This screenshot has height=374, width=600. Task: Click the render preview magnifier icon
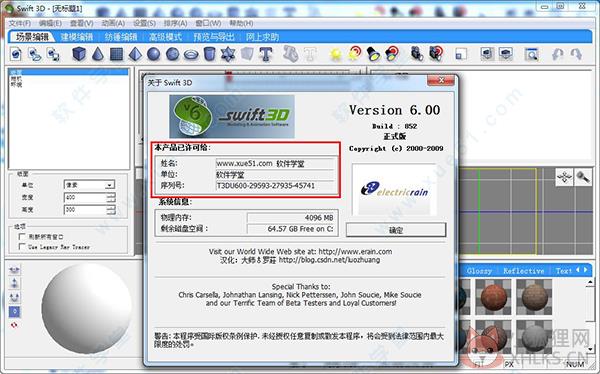pos(531,54)
